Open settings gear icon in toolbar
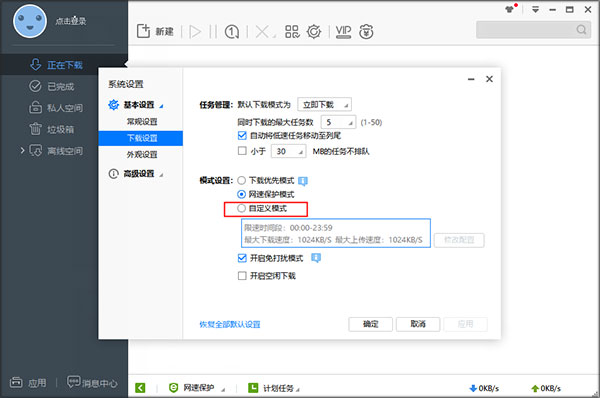The width and height of the screenshot is (600, 398). tap(314, 31)
